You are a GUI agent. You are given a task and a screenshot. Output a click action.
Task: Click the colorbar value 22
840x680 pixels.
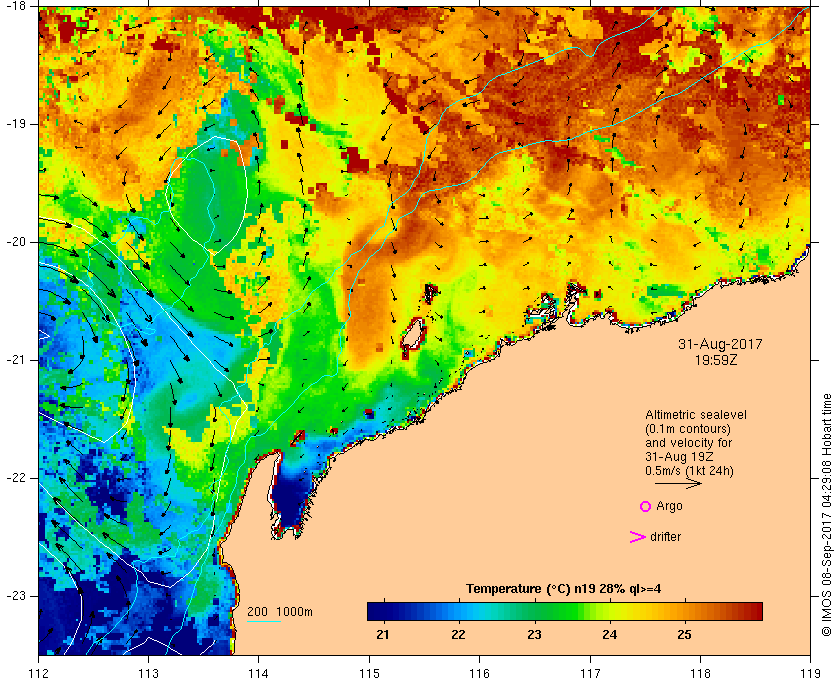(x=458, y=635)
